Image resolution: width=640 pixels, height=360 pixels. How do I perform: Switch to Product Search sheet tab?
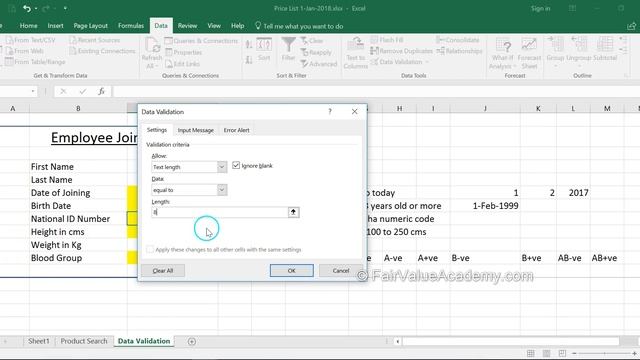pyautogui.click(x=84, y=341)
